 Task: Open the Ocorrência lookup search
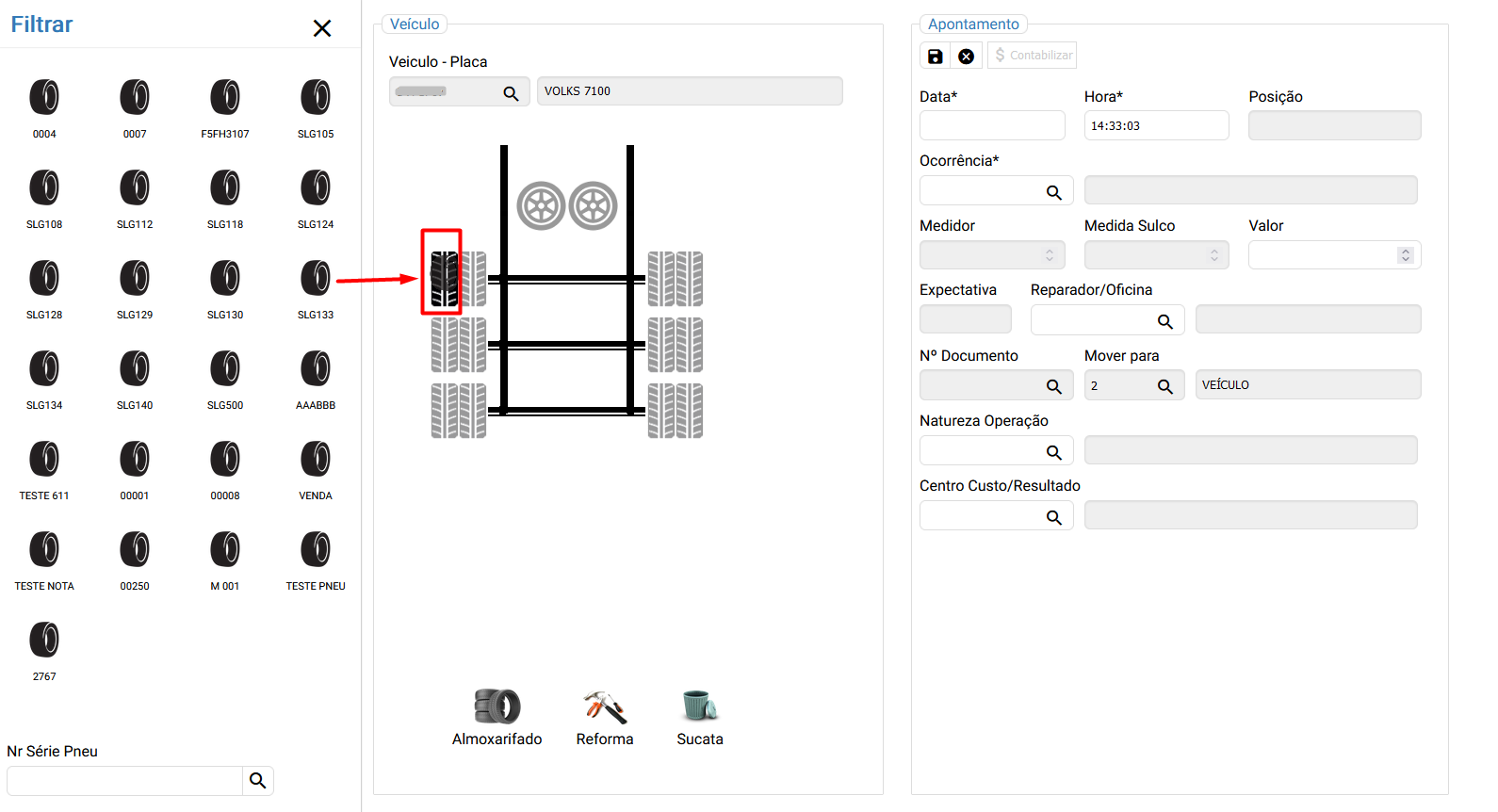(1053, 192)
